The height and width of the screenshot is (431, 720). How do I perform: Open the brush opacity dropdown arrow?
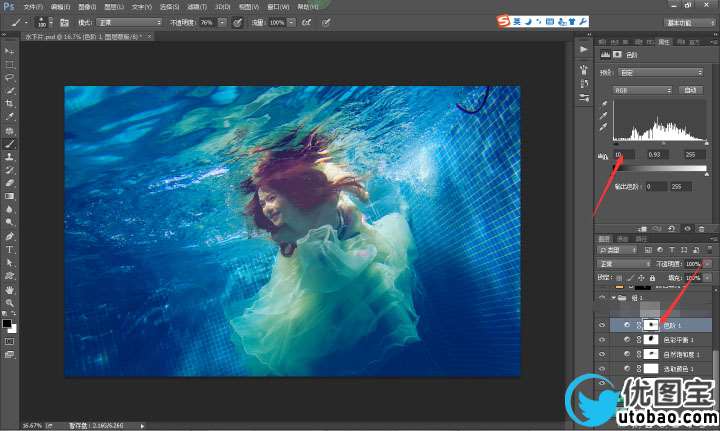coord(222,22)
